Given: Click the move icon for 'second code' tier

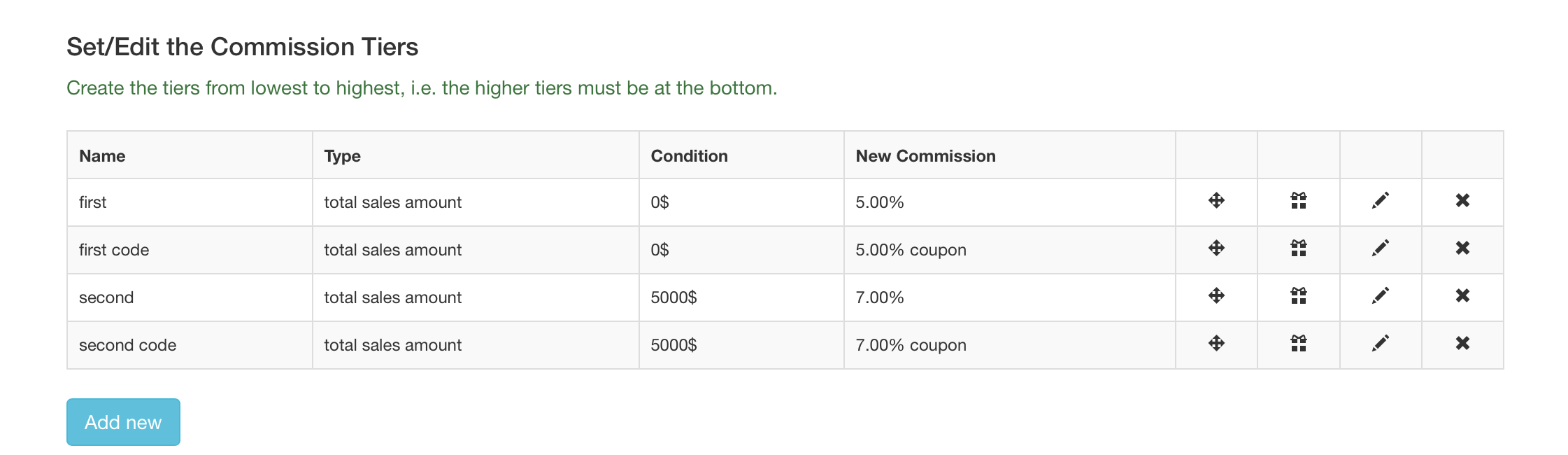Looking at the screenshot, I should click(1216, 344).
